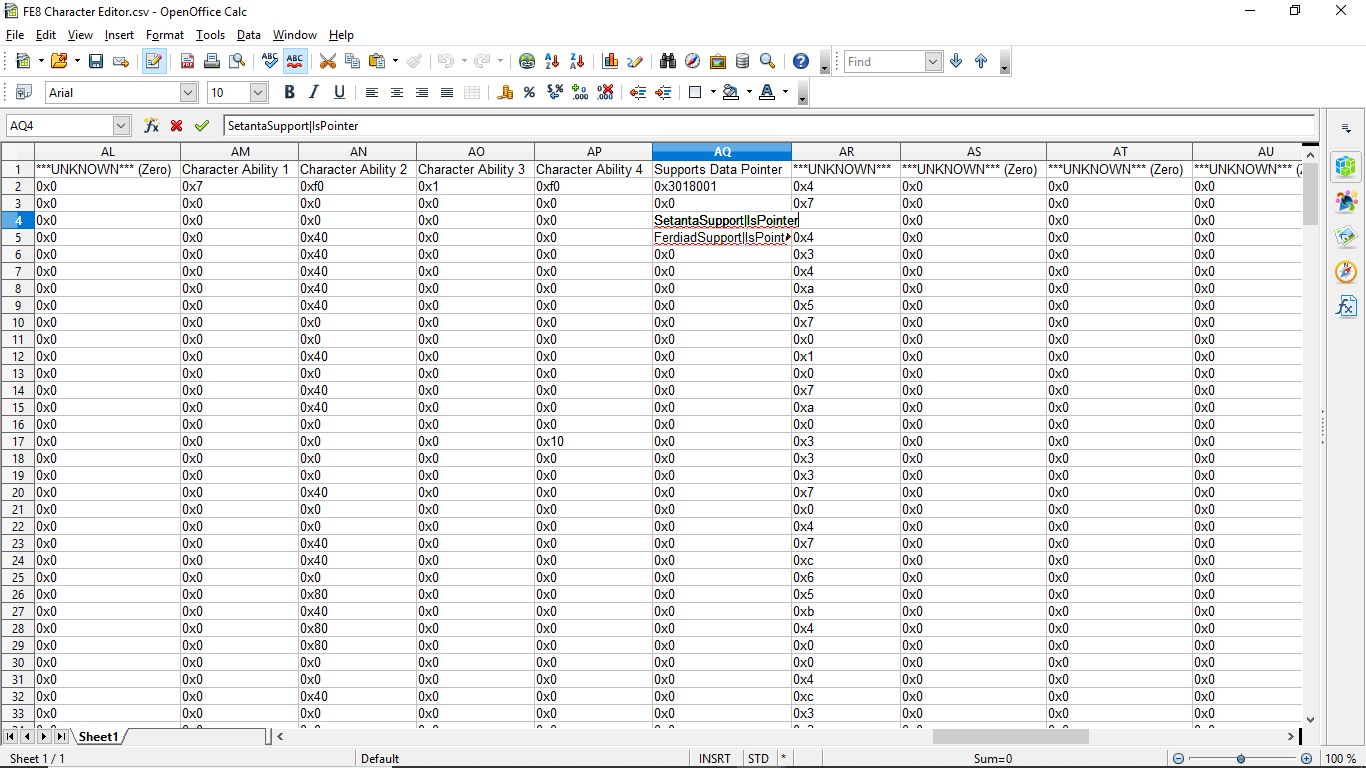
Task: Click Find Previous arrow
Action: [981, 62]
